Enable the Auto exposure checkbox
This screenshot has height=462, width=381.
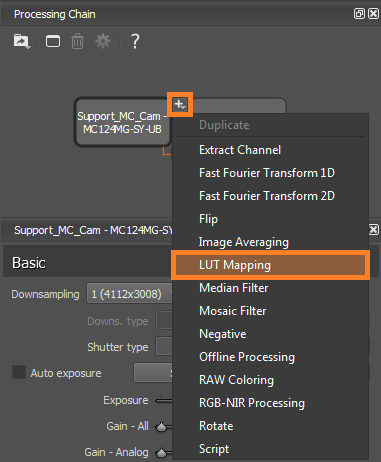[x=19, y=372]
